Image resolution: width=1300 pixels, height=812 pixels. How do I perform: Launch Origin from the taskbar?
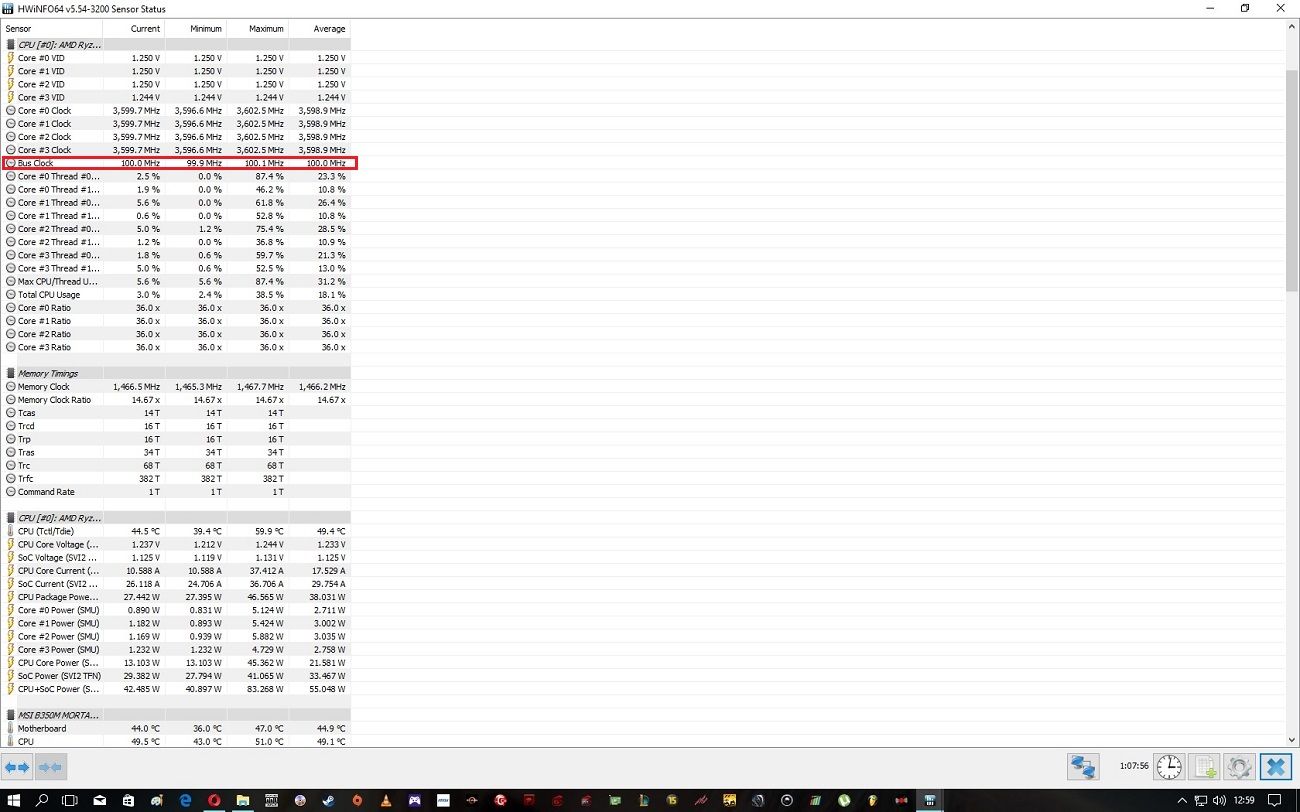click(357, 800)
